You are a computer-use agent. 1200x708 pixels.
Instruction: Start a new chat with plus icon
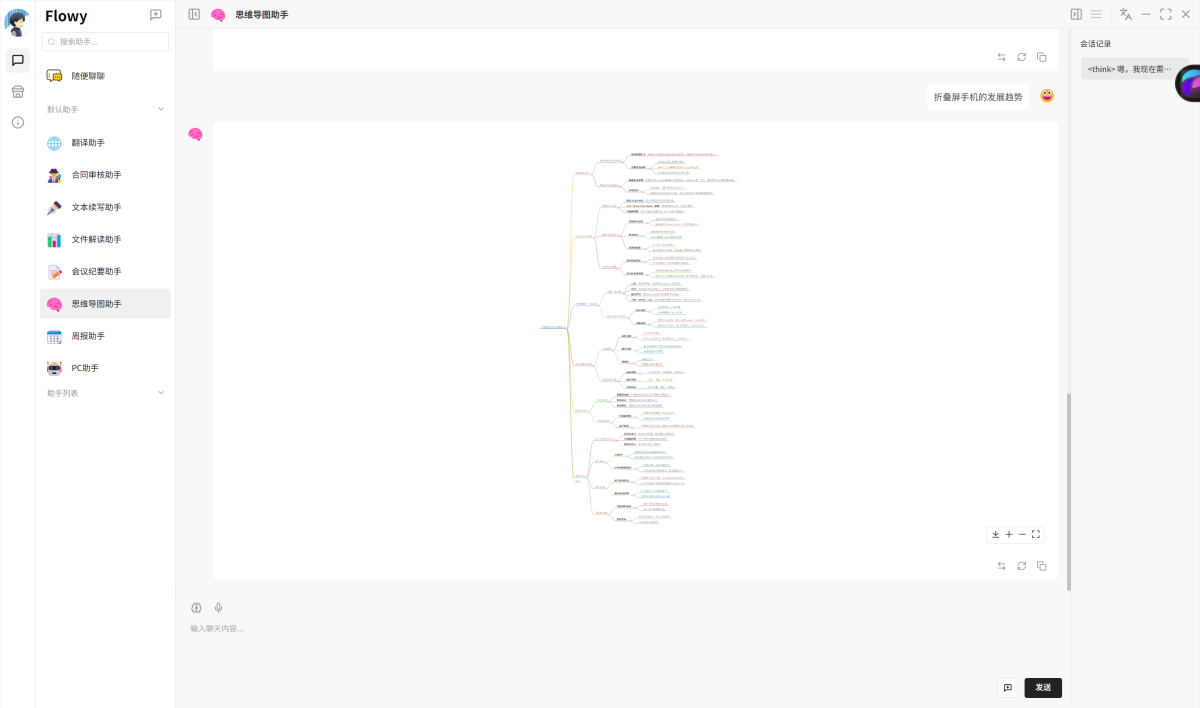click(155, 15)
